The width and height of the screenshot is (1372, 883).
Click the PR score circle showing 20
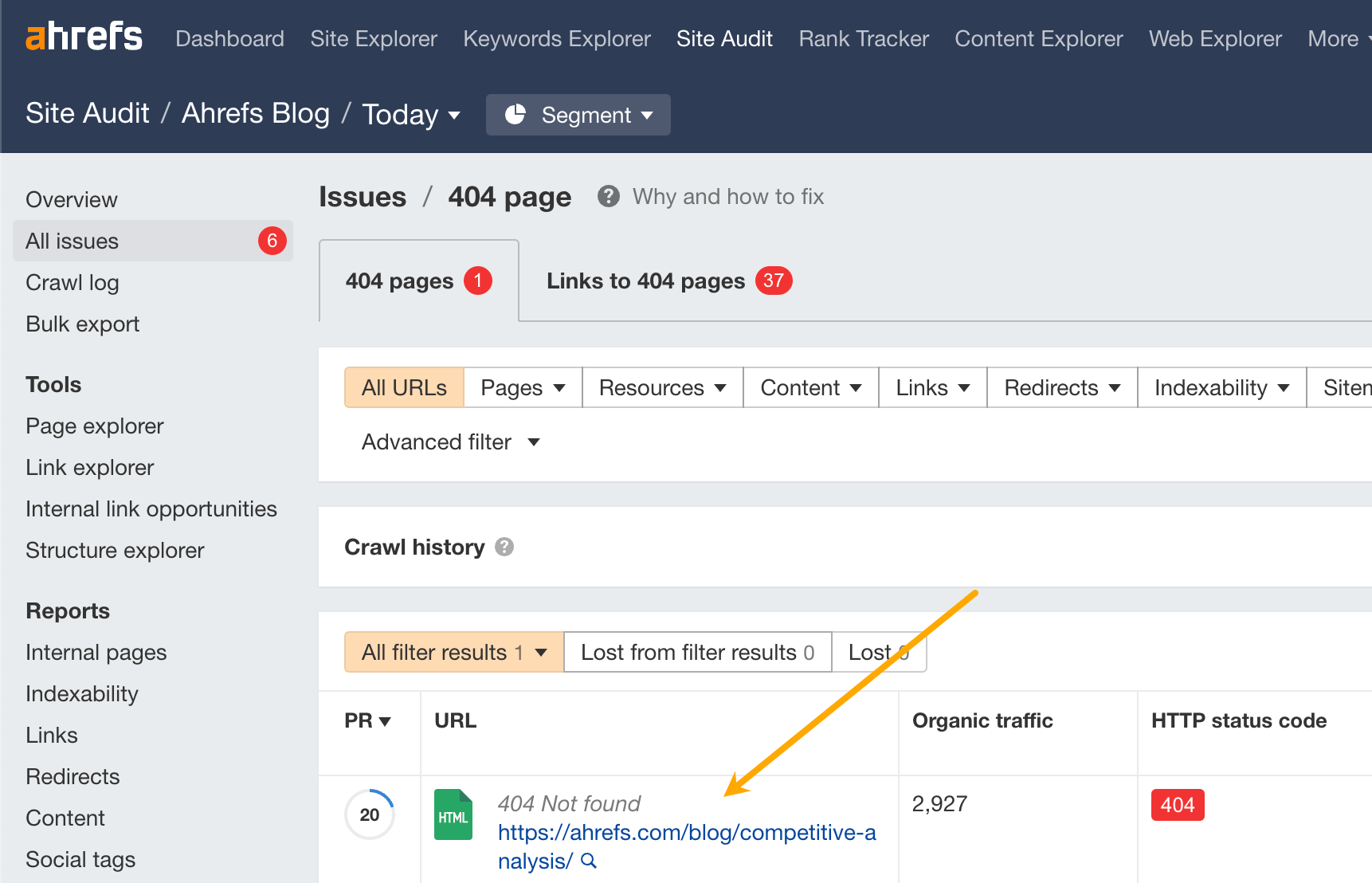coord(369,814)
